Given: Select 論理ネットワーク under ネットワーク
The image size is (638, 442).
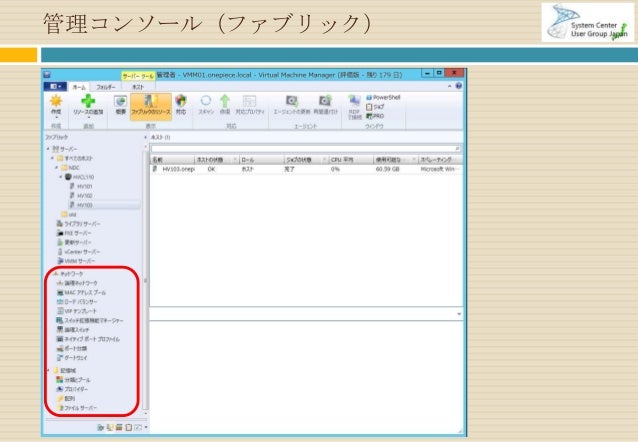Looking at the screenshot, I should coord(77,283).
